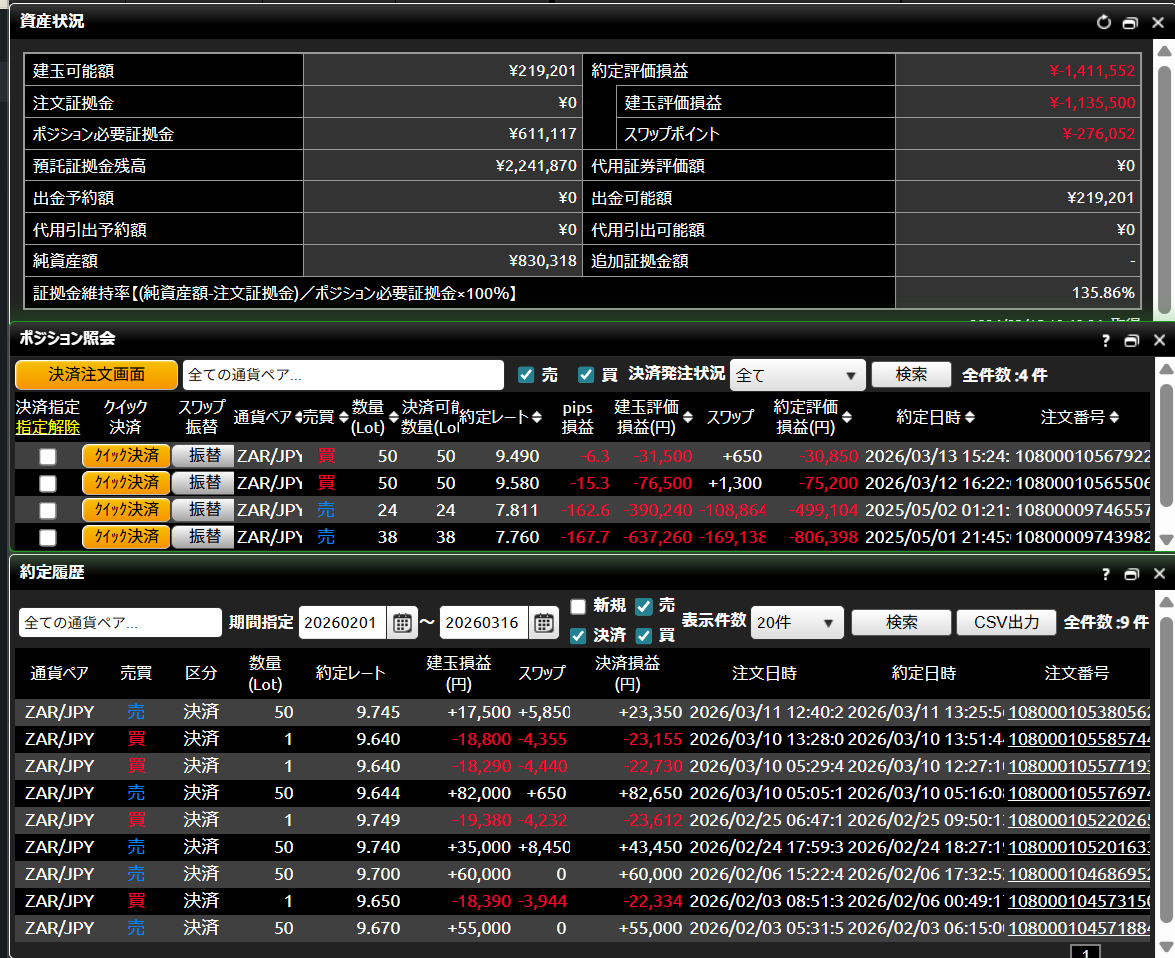Image resolution: width=1175 pixels, height=958 pixels.
Task: Open the 表示件数 dropdown set to 20件
Action: click(x=797, y=623)
